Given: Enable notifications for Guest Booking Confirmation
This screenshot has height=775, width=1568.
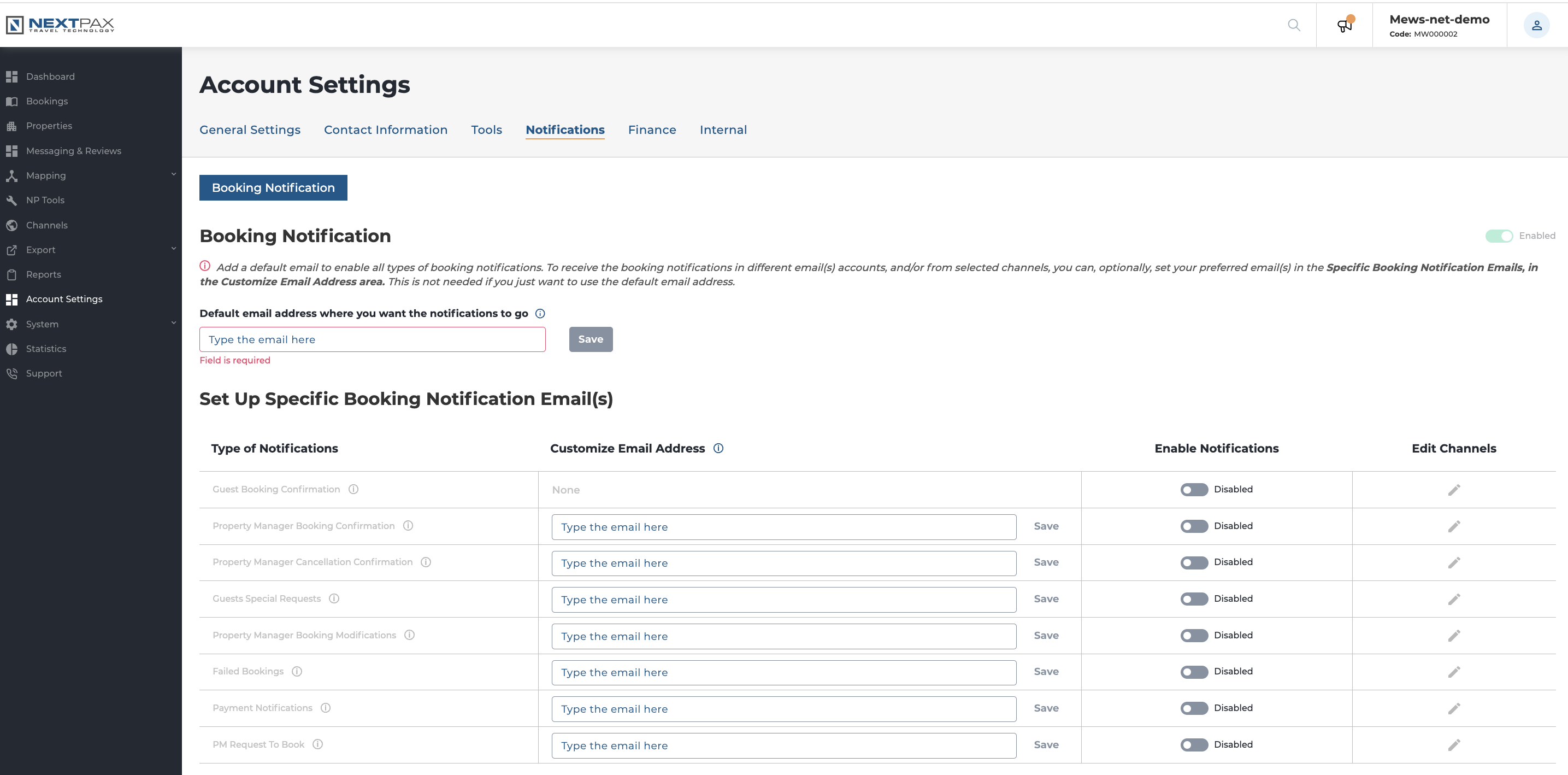Looking at the screenshot, I should point(1194,490).
